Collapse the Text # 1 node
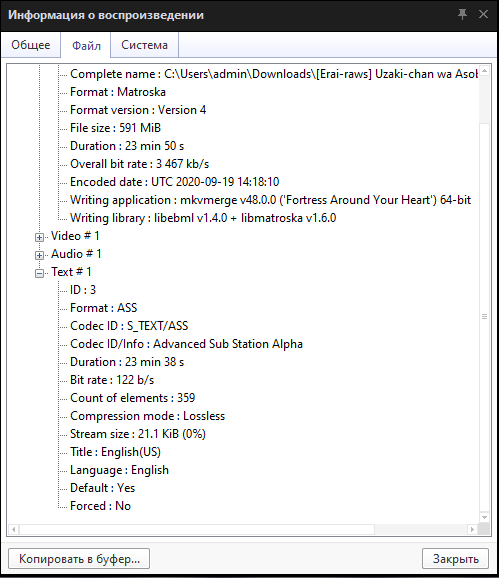 coord(39,273)
